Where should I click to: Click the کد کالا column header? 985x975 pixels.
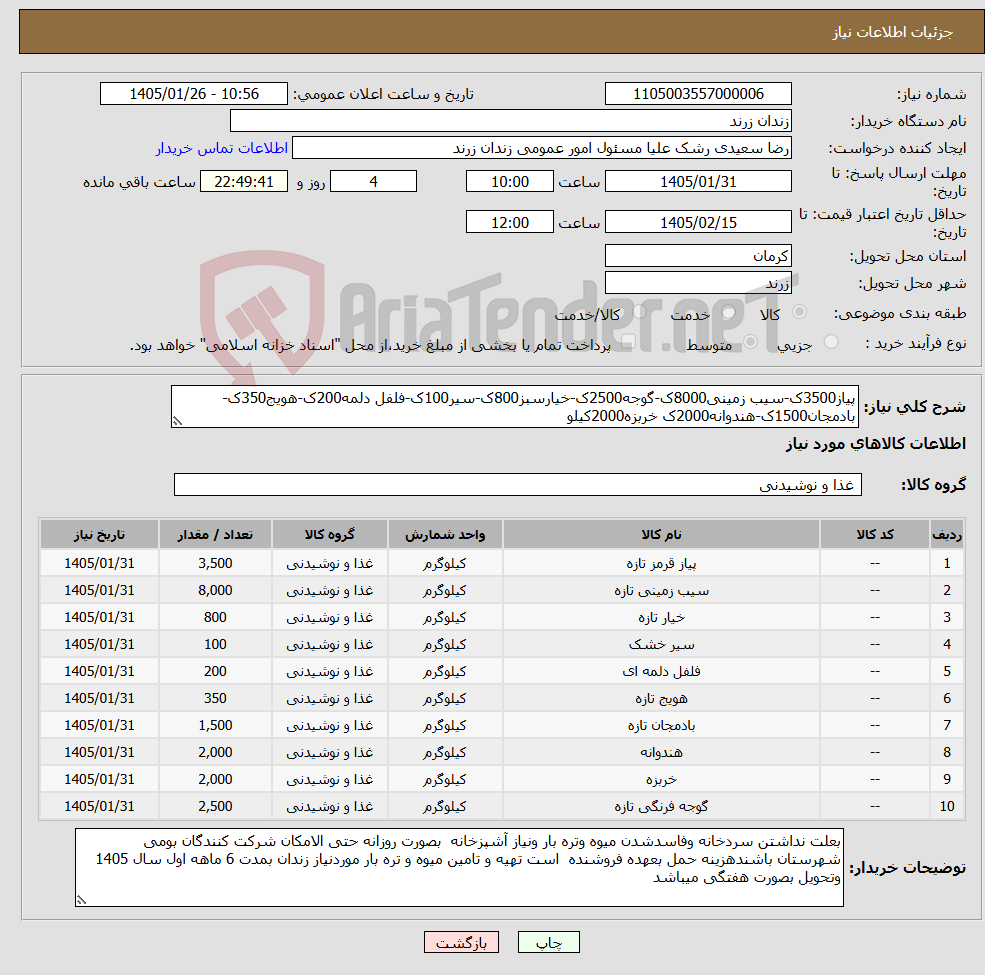(x=874, y=535)
